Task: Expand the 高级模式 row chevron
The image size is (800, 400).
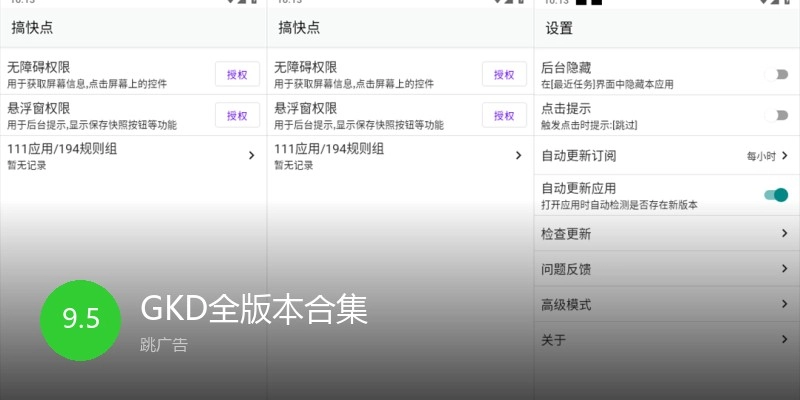Action: point(785,304)
